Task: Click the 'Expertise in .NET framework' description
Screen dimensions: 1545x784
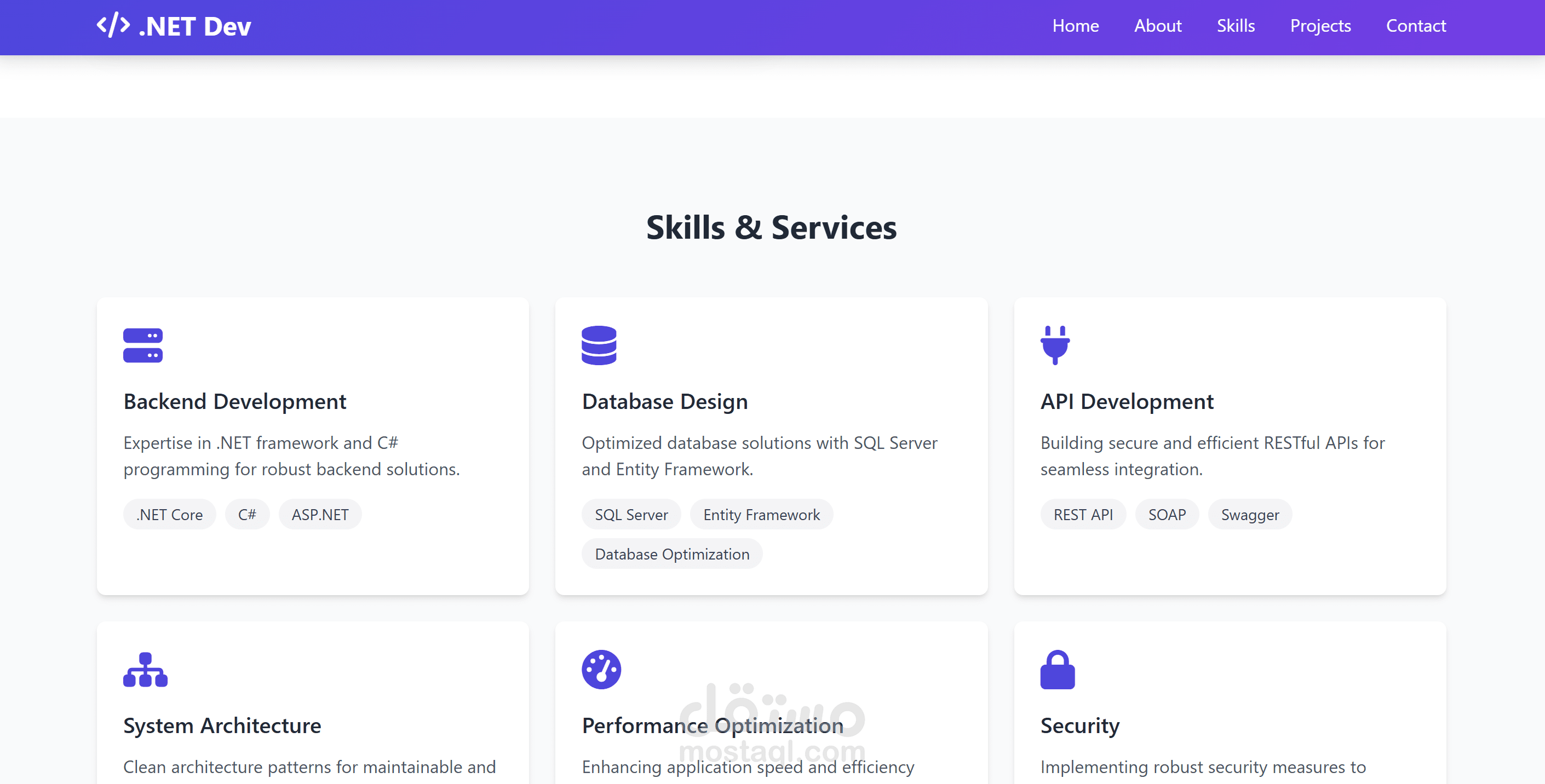Action: [x=291, y=456]
